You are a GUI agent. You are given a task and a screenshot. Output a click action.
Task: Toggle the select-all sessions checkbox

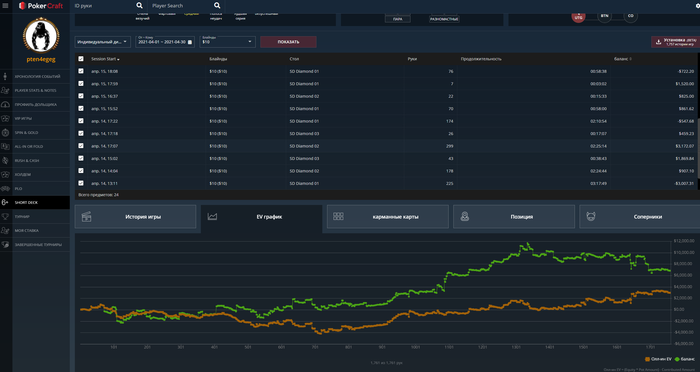81,59
